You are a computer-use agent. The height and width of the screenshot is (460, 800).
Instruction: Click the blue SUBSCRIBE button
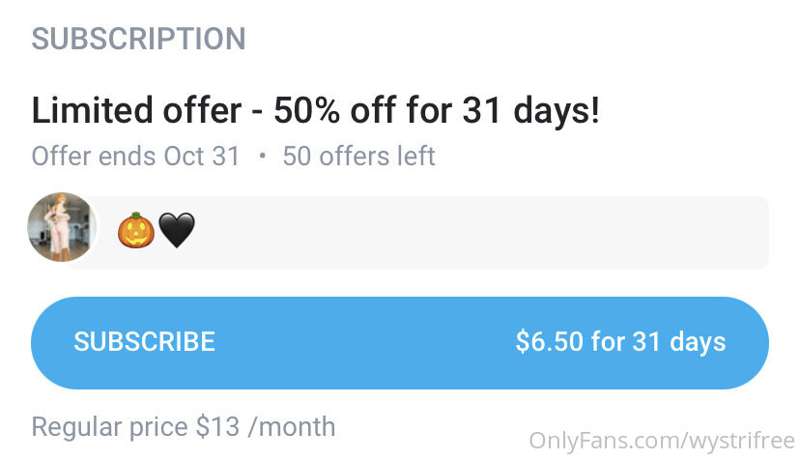click(399, 343)
